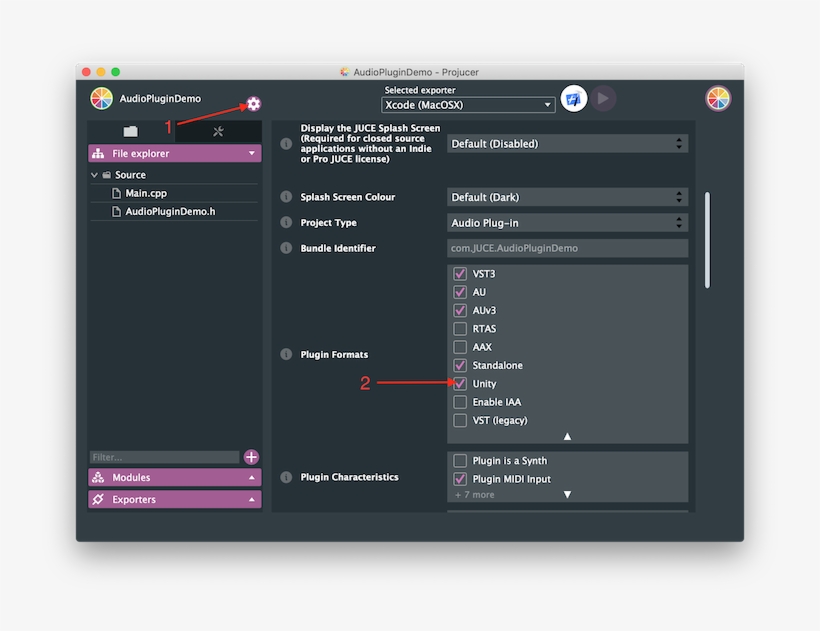Click the green add button near the filter
The image size is (820, 631).
(x=251, y=457)
